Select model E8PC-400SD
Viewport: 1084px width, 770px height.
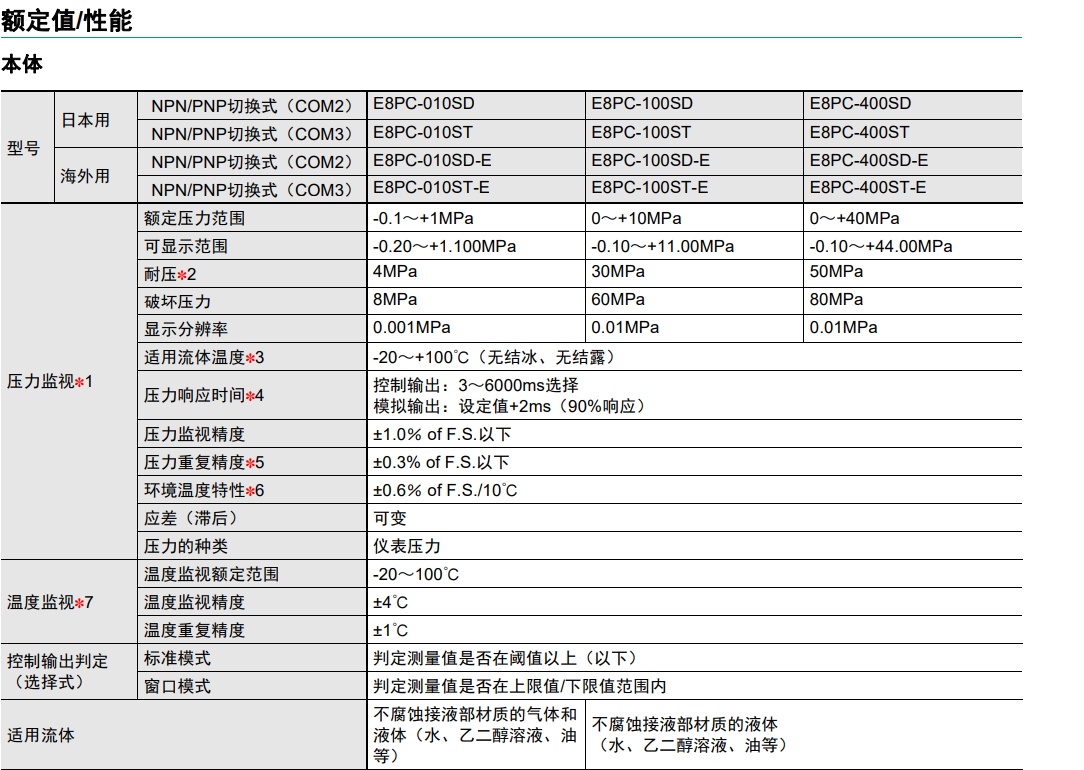860,104
